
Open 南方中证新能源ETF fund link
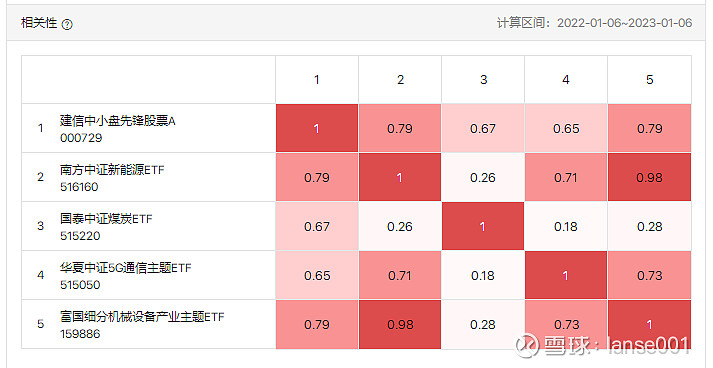[112, 170]
